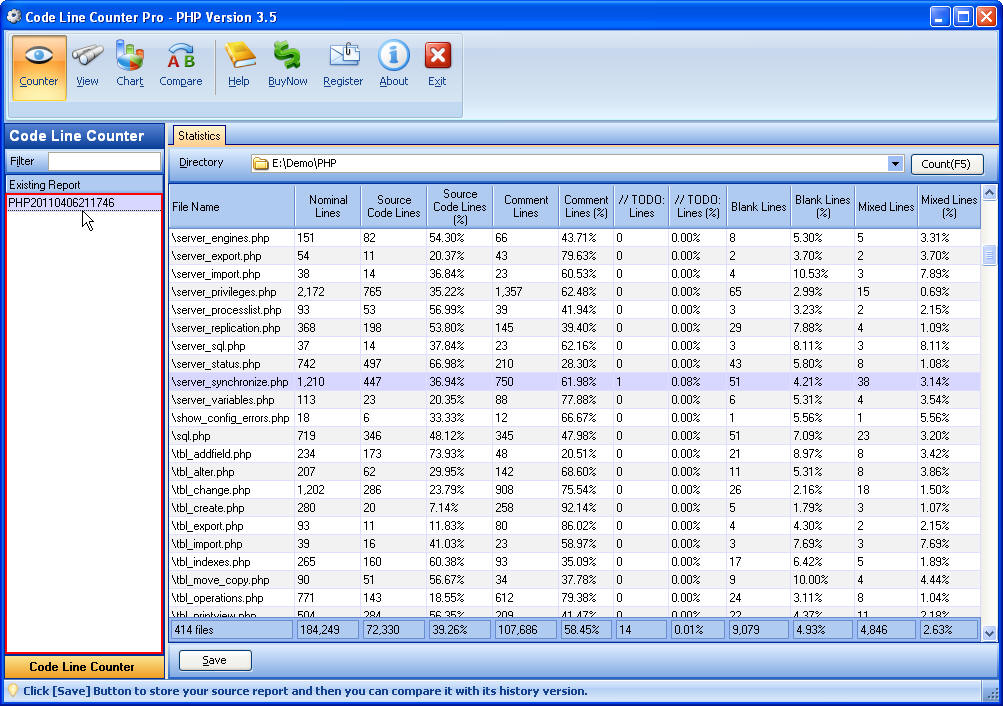Click the Count(F5) button
Image resolution: width=1003 pixels, height=706 pixels.
click(945, 164)
